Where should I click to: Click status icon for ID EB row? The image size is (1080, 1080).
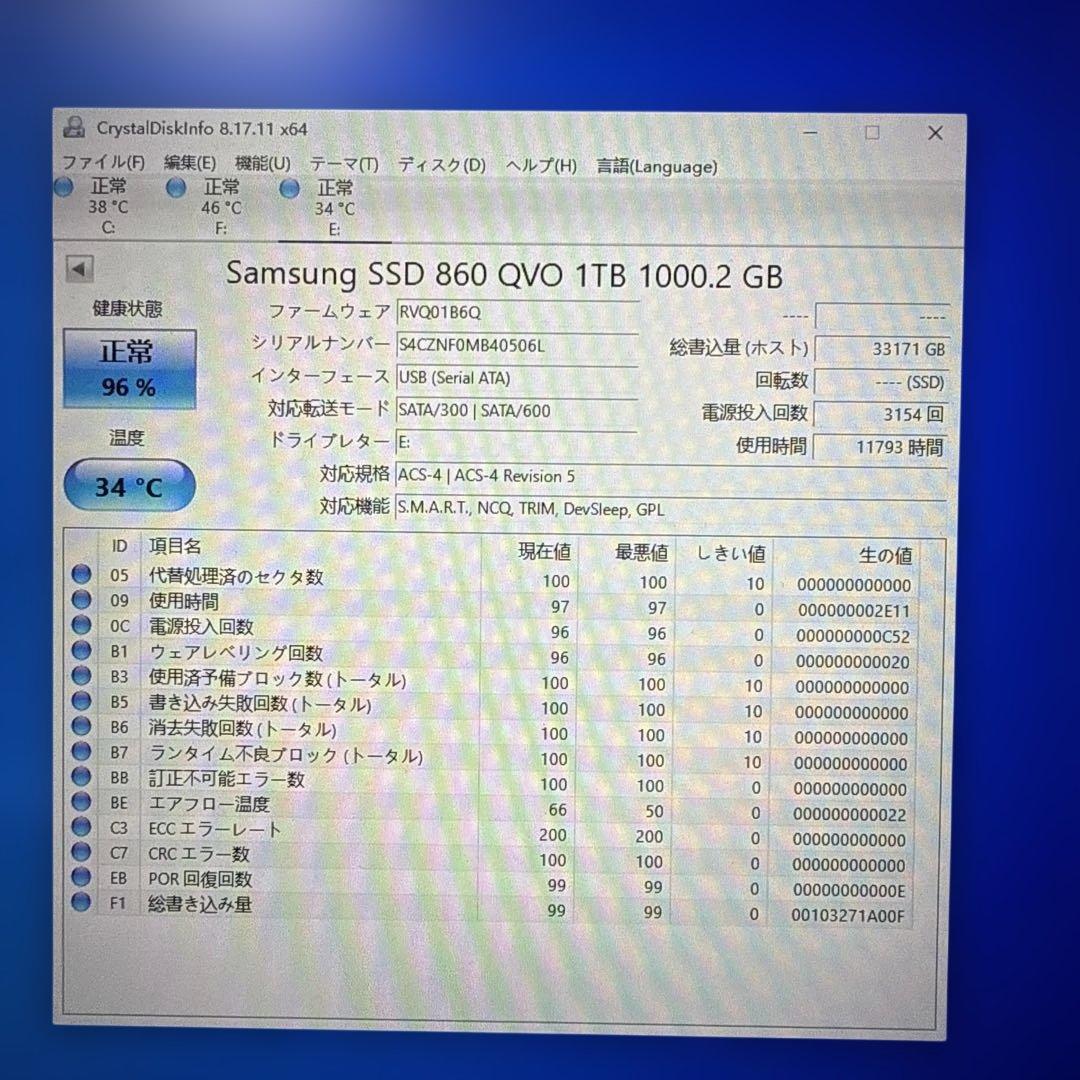pyautogui.click(x=81, y=877)
